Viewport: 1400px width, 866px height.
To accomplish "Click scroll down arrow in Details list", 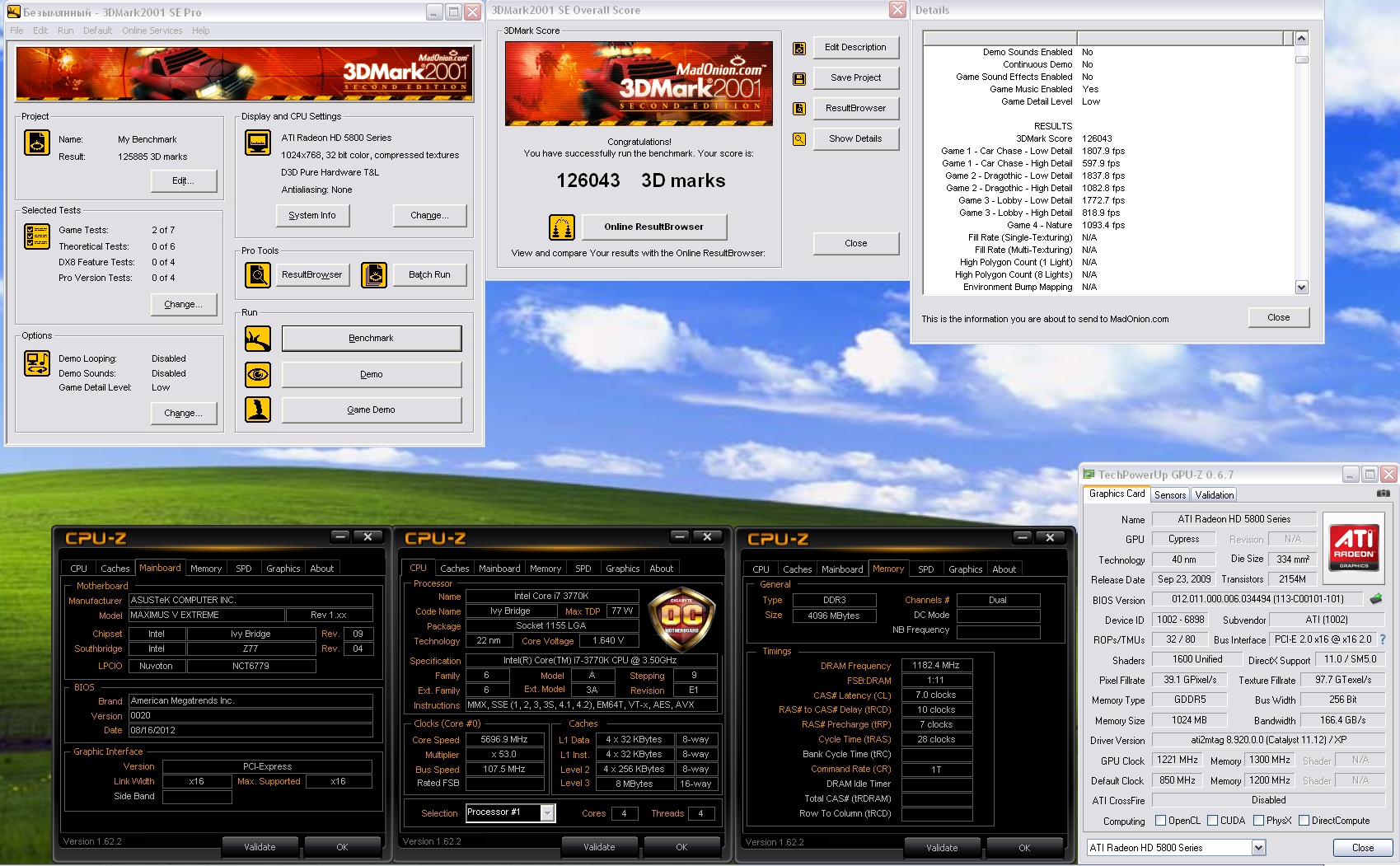I will pyautogui.click(x=1302, y=288).
